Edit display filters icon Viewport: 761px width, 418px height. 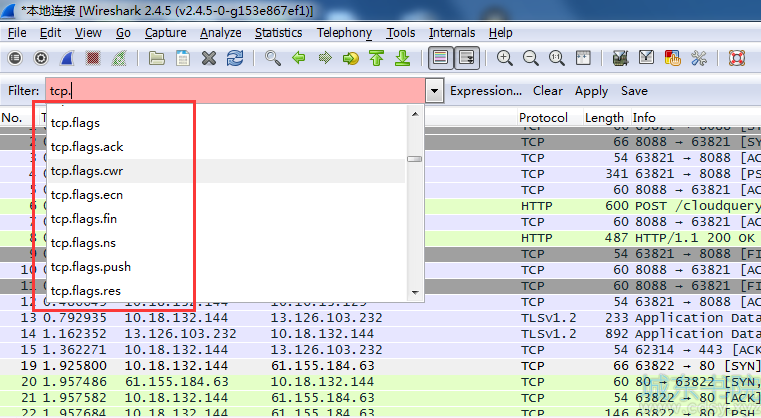coord(646,58)
